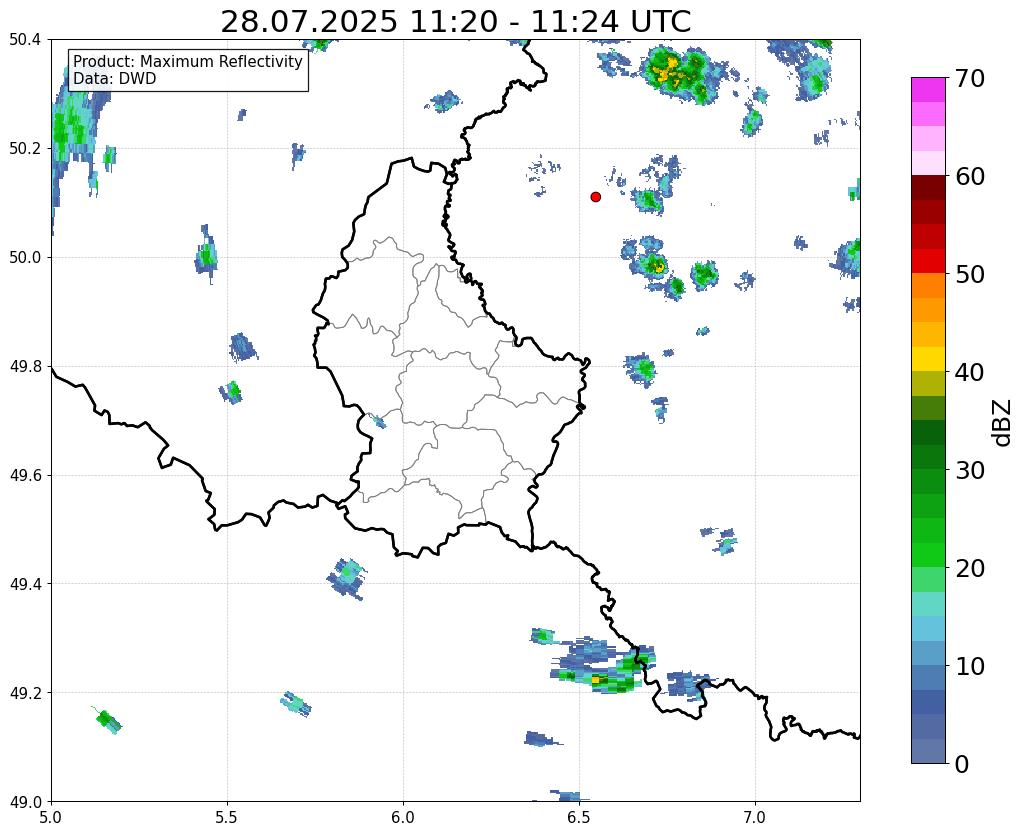Click the x-axis label 7.0
The height and width of the screenshot is (834, 1023).
click(x=756, y=818)
